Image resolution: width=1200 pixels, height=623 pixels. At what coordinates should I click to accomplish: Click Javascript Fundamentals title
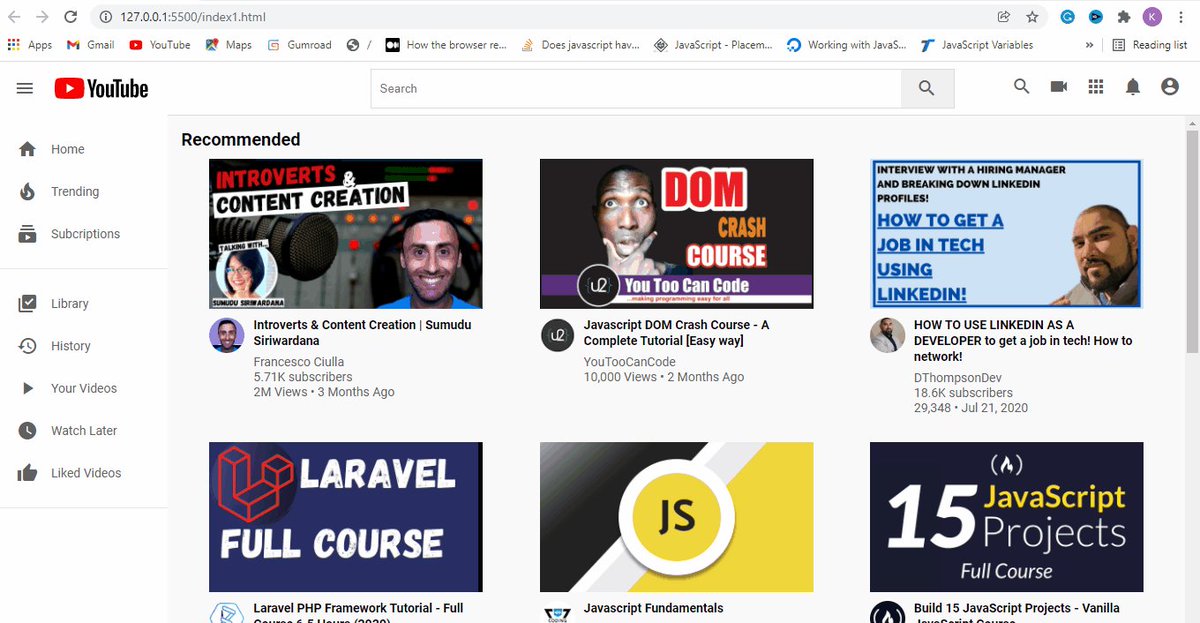[654, 608]
